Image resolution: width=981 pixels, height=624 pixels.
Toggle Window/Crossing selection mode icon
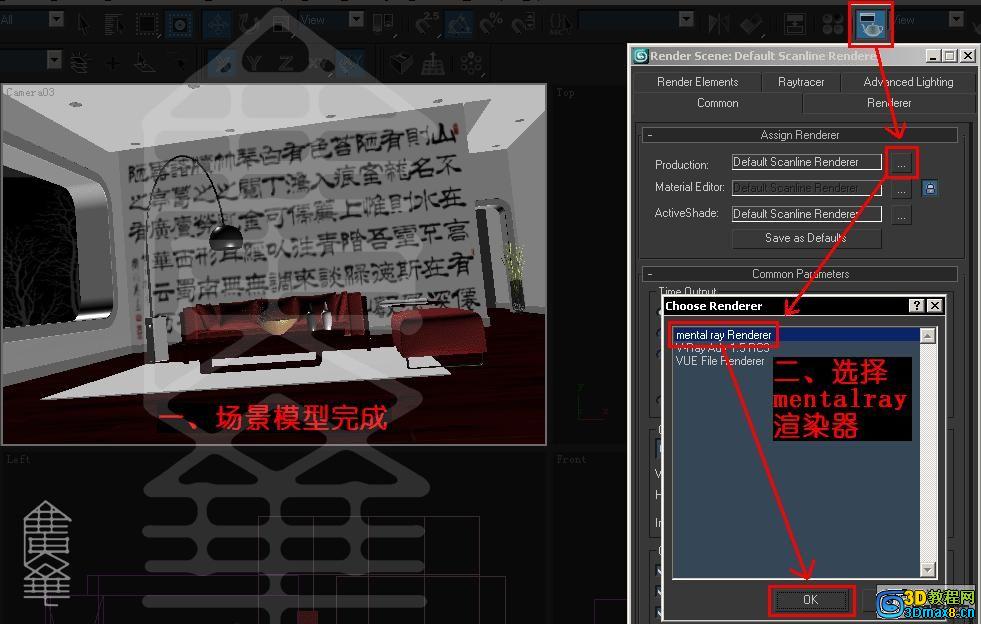tap(180, 24)
